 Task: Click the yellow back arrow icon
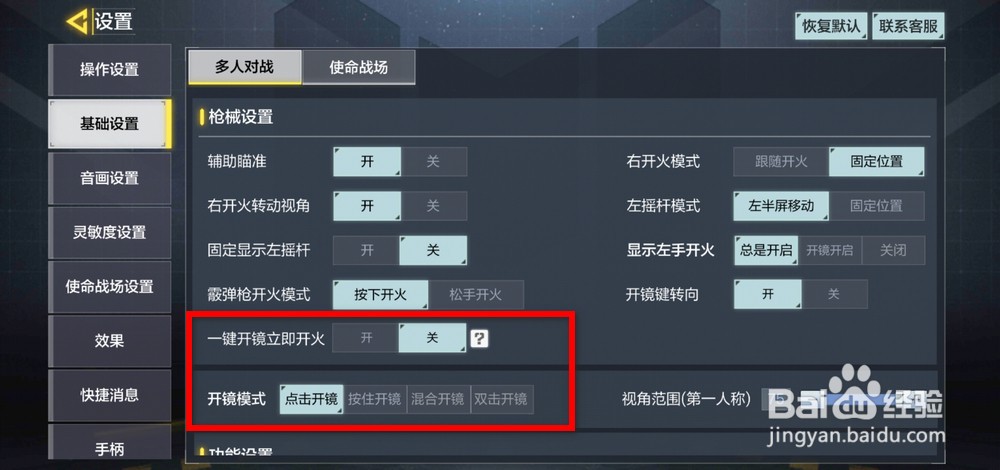[x=78, y=22]
